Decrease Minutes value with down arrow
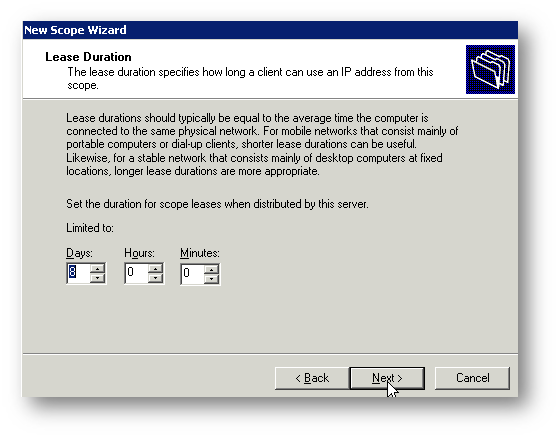The width and height of the screenshot is (560, 439). 211,279
